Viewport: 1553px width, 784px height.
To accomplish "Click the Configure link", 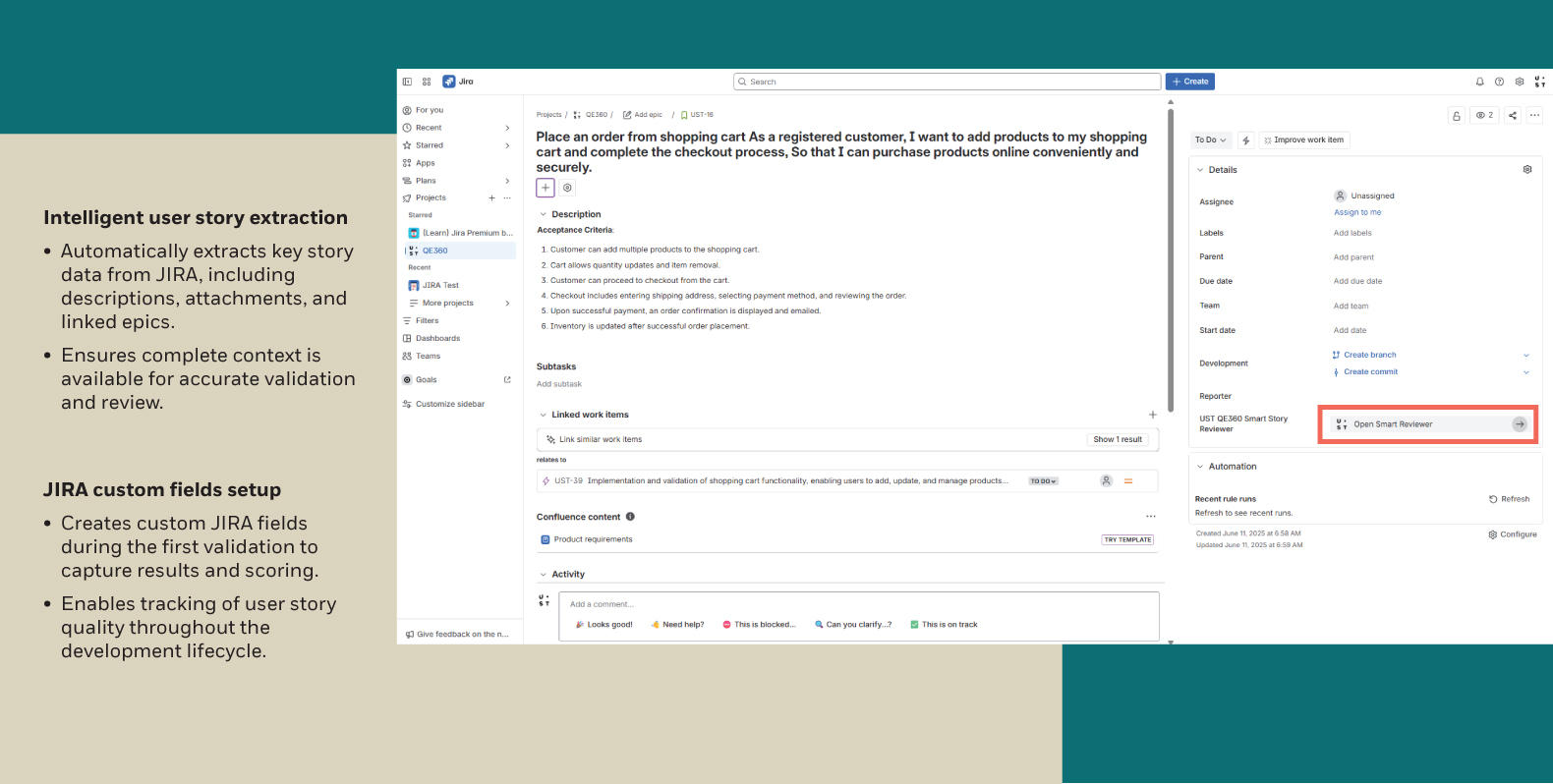I will [x=1513, y=534].
